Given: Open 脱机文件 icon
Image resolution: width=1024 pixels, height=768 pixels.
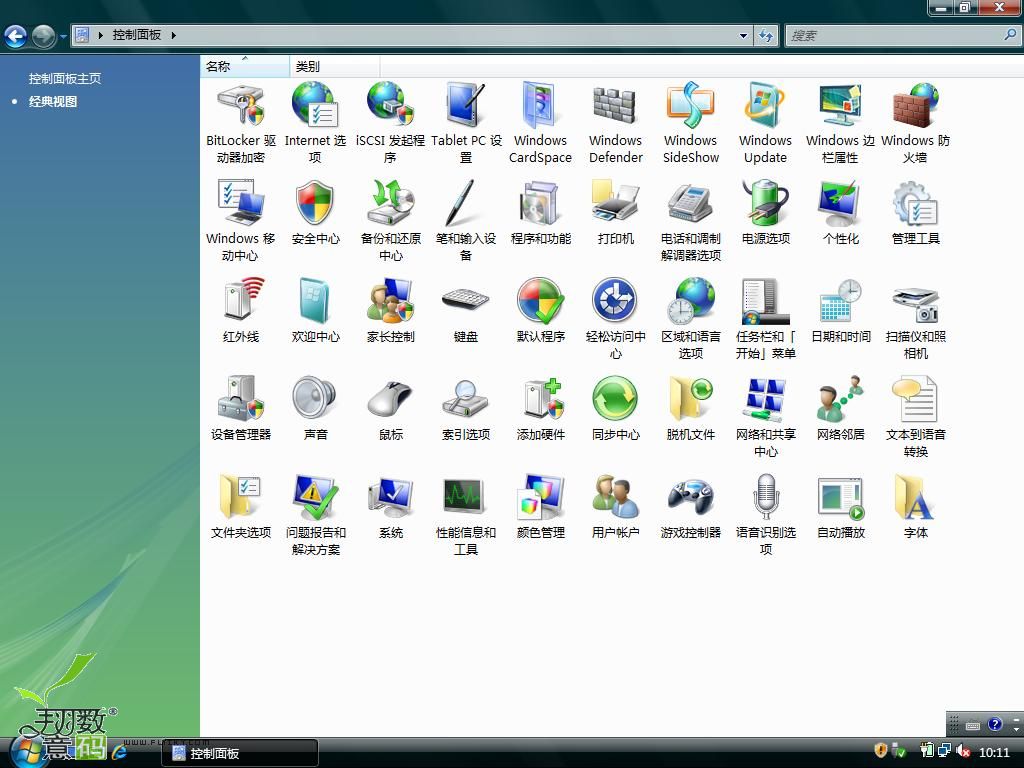Looking at the screenshot, I should (x=690, y=398).
